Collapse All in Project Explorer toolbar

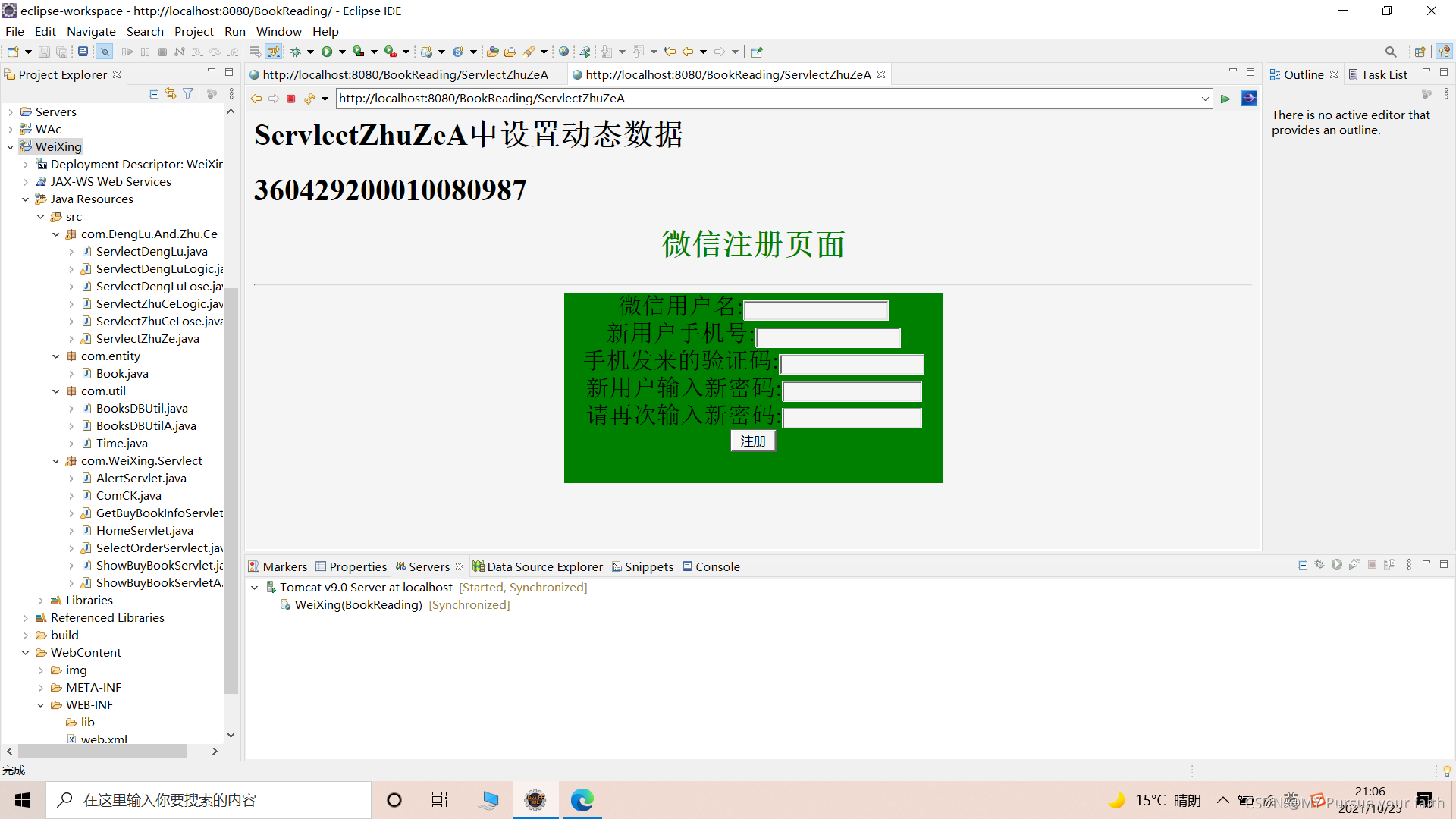154,94
